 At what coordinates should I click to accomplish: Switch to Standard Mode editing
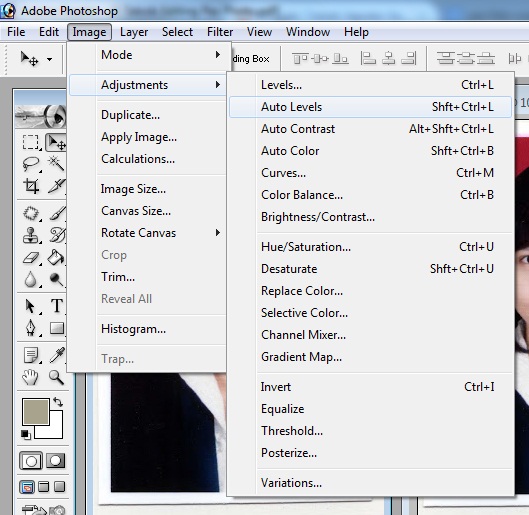(31, 461)
